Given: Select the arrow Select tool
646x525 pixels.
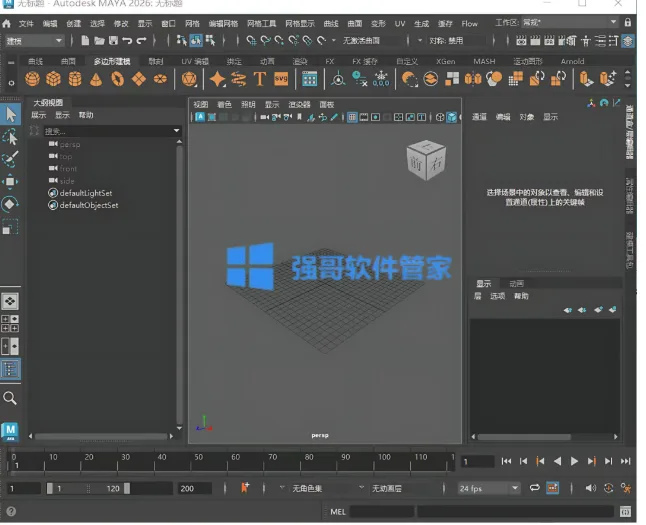Looking at the screenshot, I should (11, 114).
